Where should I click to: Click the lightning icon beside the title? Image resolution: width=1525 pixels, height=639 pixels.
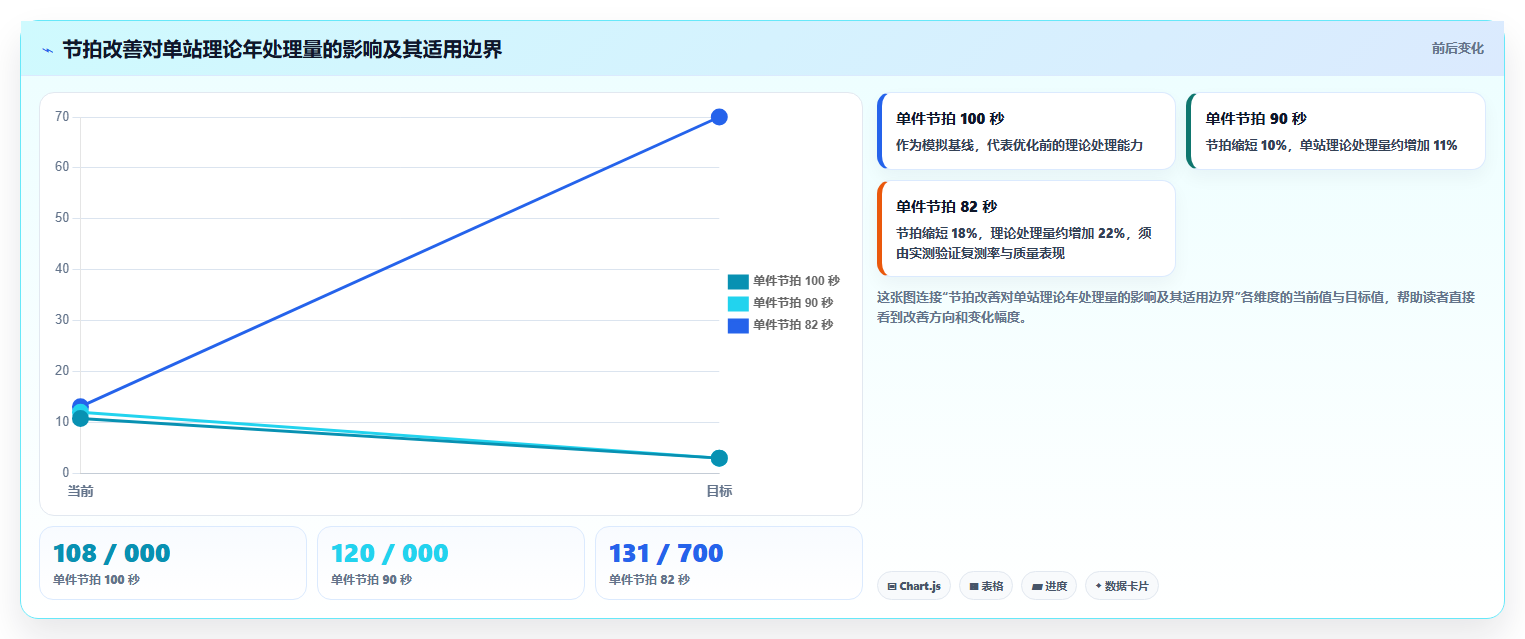[47, 49]
